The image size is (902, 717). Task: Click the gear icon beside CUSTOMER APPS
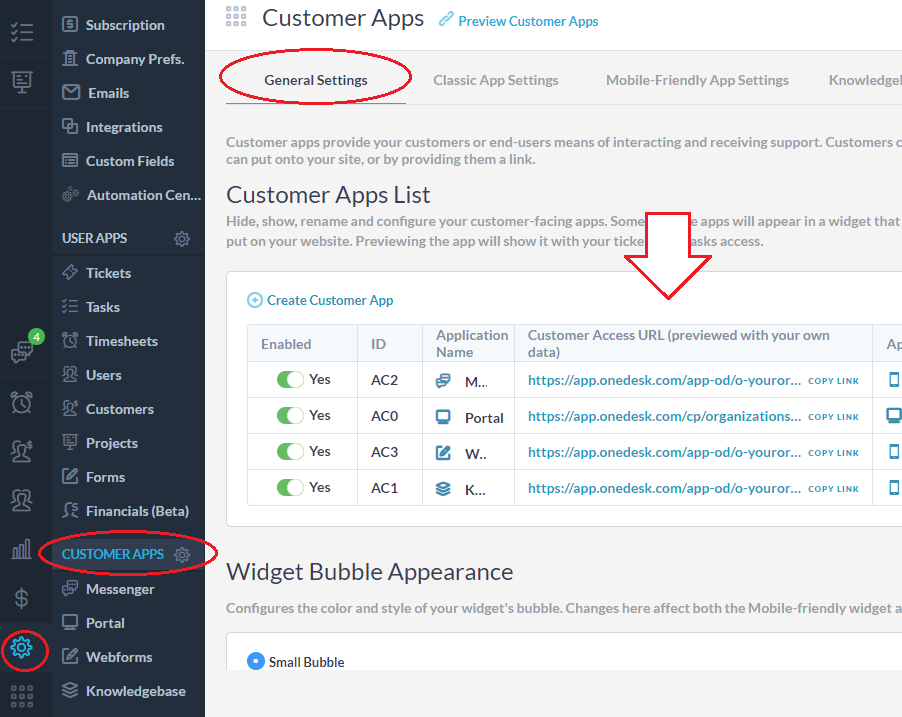(x=182, y=554)
